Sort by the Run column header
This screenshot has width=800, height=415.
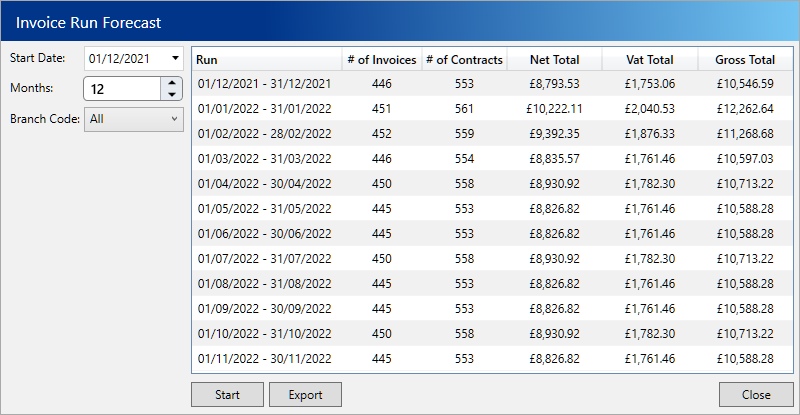coord(266,60)
